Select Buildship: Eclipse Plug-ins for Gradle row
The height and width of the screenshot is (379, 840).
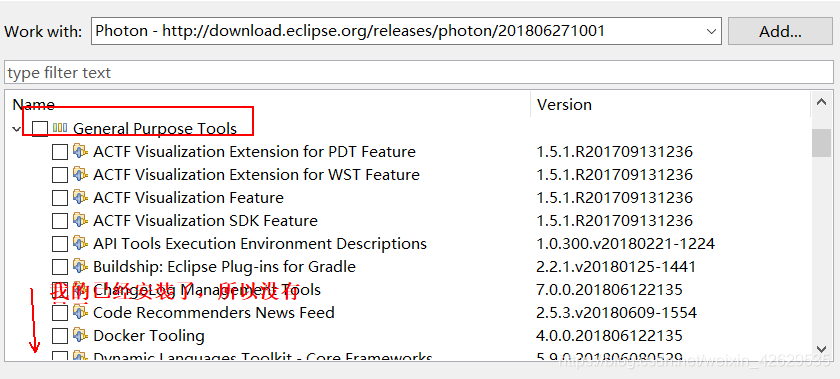click(224, 267)
